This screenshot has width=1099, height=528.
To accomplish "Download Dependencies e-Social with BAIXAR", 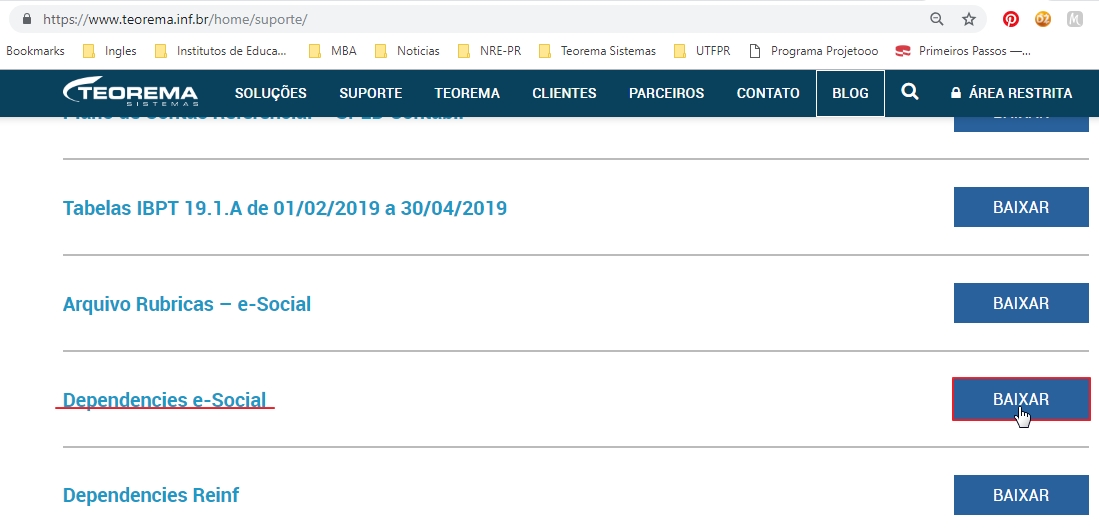I will [x=1021, y=399].
